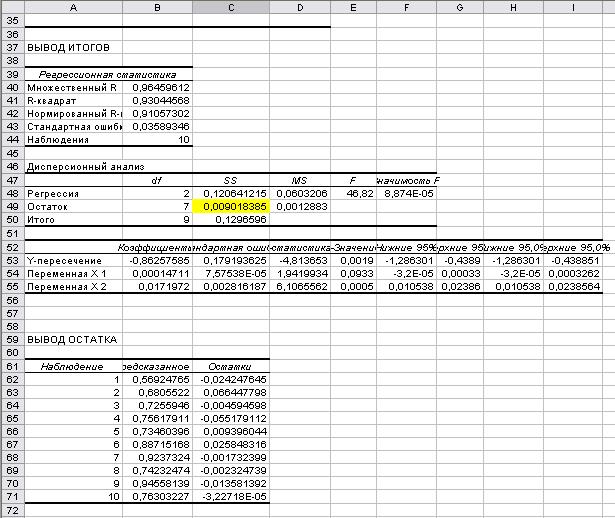Screen dimensions: 615x518
Task: Select column A header
Action: pyautogui.click(x=73, y=7)
